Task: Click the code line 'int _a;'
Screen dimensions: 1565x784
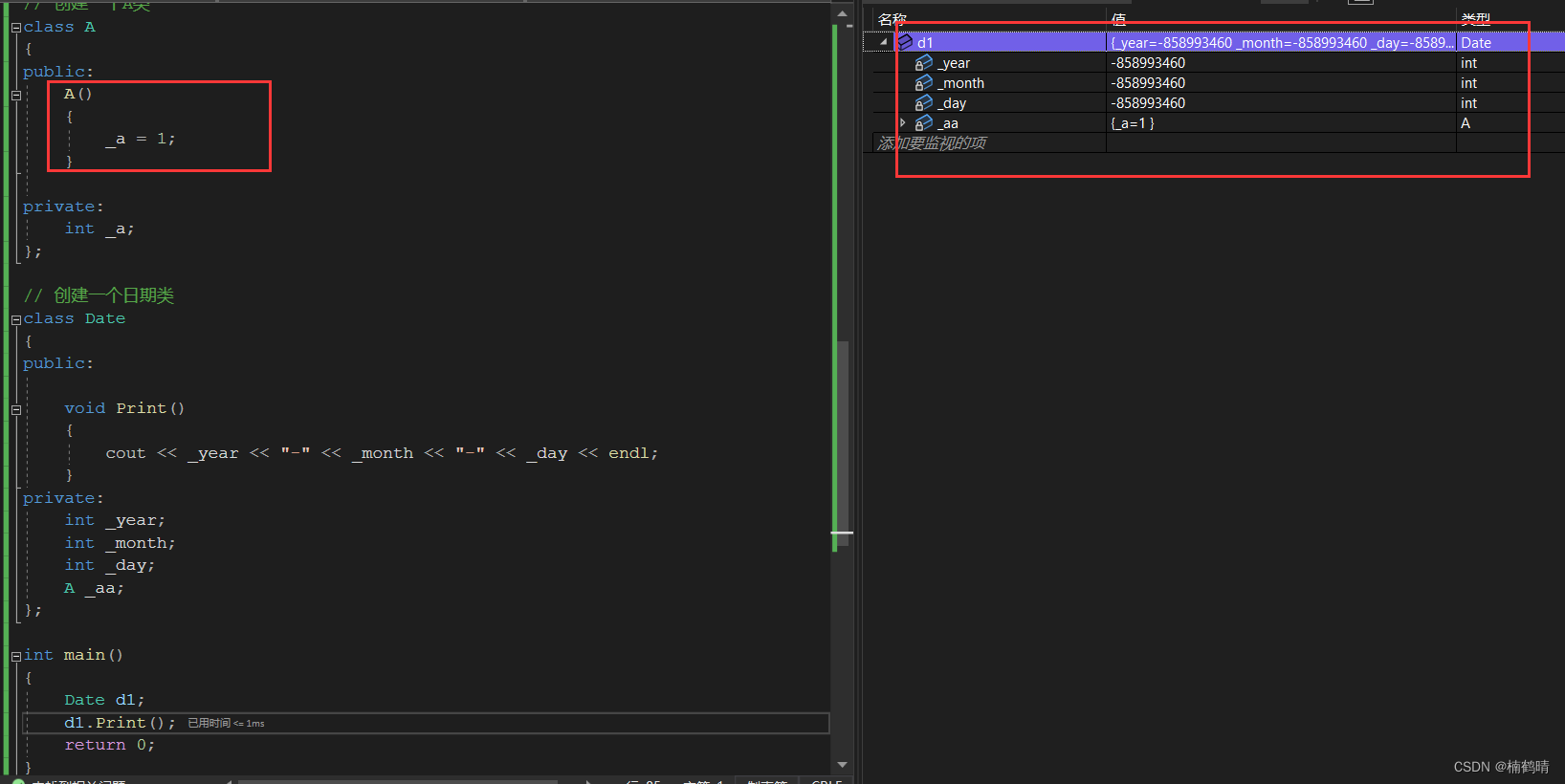Action: coord(99,229)
